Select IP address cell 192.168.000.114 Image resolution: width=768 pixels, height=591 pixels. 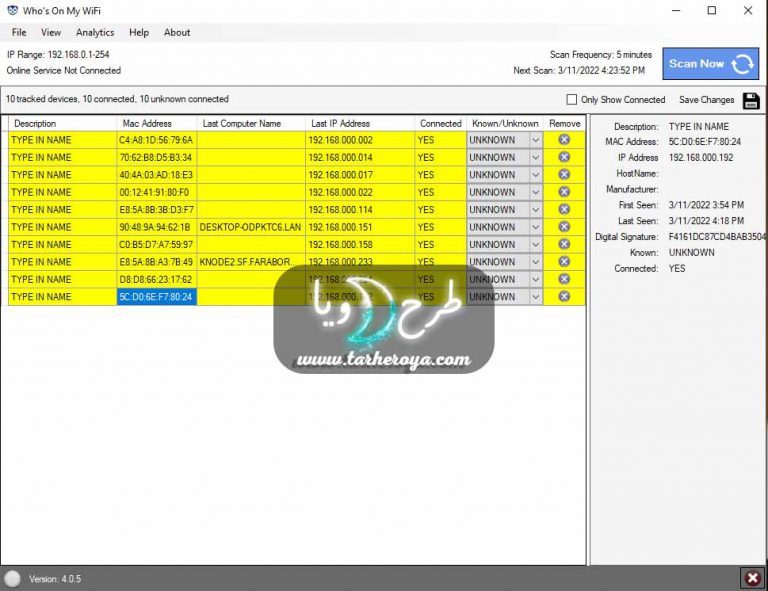tap(360, 210)
